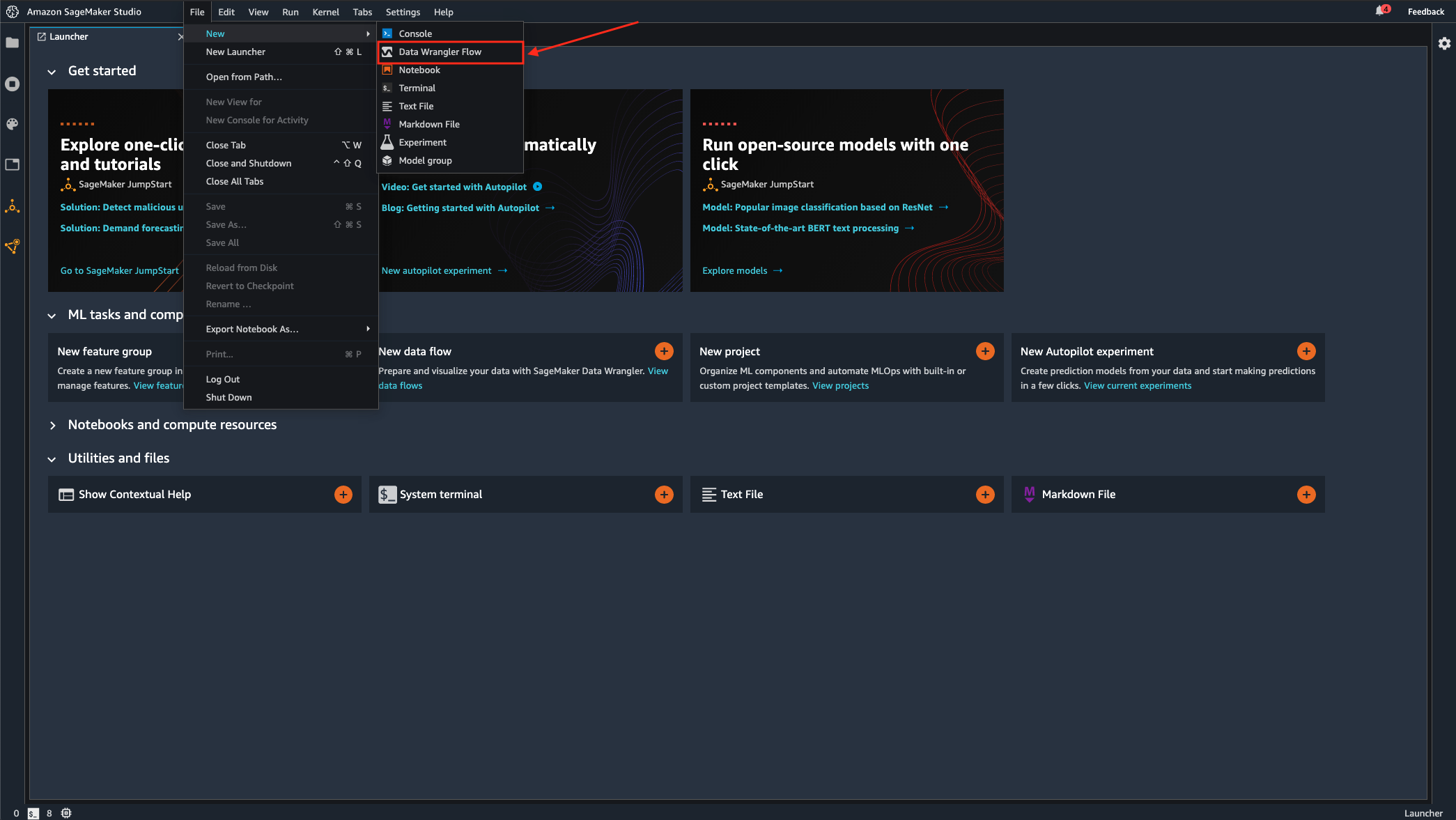Screen dimensions: 1456x820
Task: Click plus icon on System terminal card
Action: coord(663,495)
